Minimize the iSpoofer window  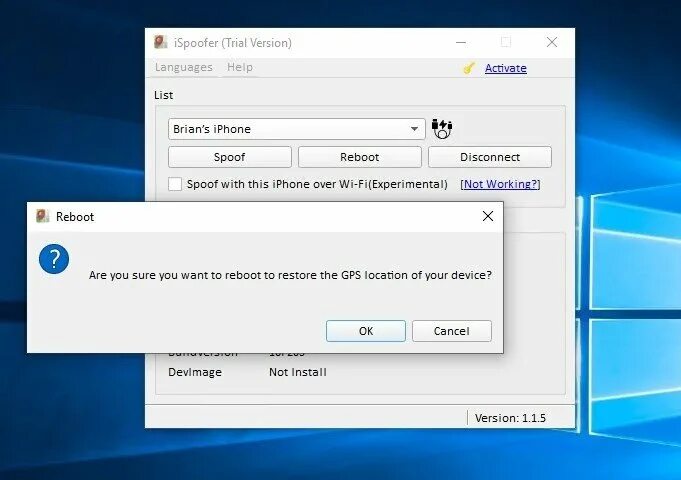[461, 42]
